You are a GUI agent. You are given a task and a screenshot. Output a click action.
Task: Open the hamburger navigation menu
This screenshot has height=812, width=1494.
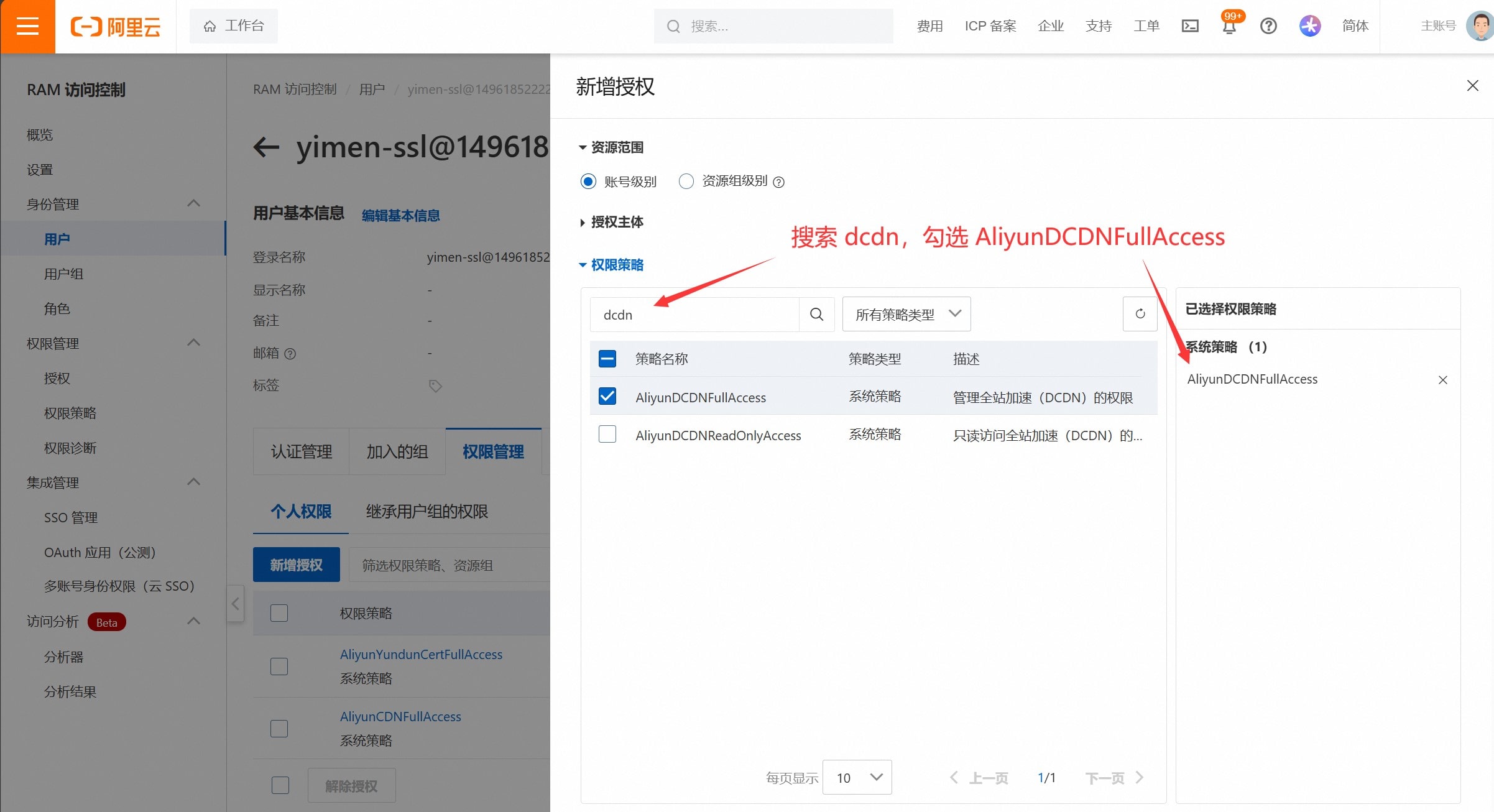coord(27,26)
